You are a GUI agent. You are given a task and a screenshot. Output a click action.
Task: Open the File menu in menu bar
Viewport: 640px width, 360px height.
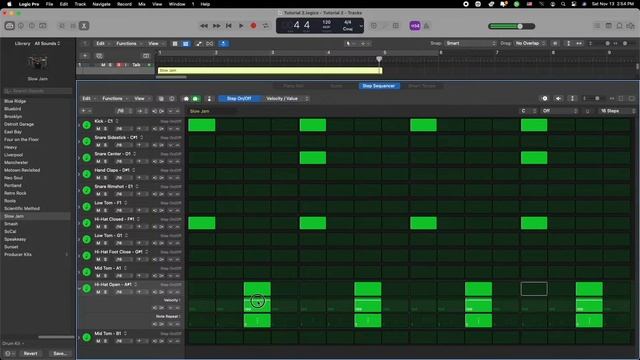(49, 4)
